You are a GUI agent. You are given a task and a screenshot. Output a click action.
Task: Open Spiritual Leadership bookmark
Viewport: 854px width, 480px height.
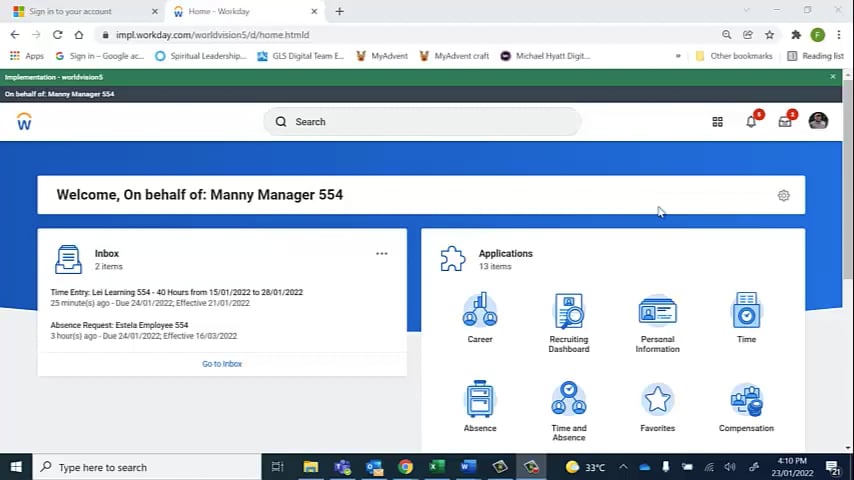click(200, 56)
